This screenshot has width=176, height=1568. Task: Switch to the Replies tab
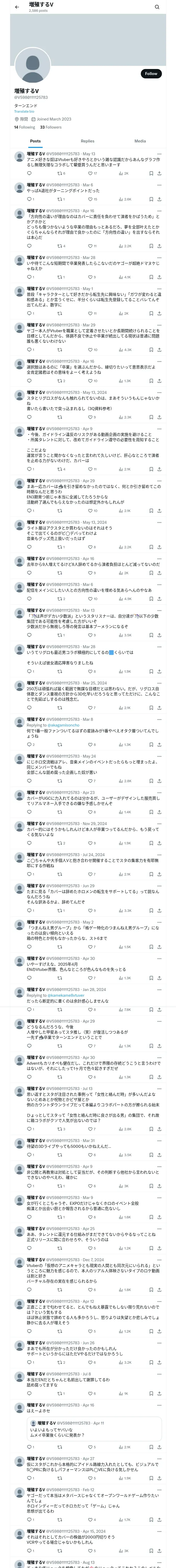(87, 141)
